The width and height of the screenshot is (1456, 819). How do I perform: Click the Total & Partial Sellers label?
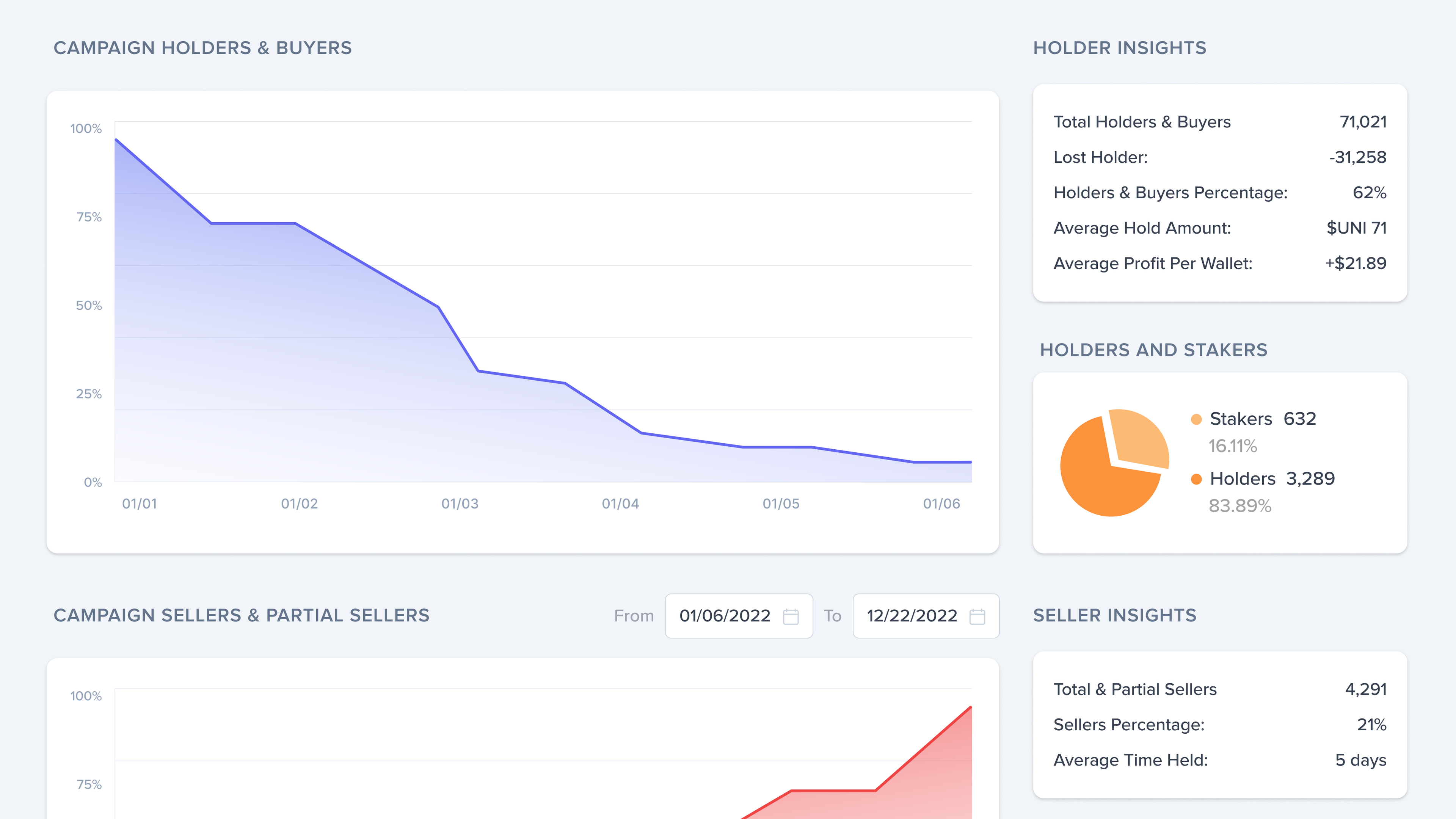1135,690
